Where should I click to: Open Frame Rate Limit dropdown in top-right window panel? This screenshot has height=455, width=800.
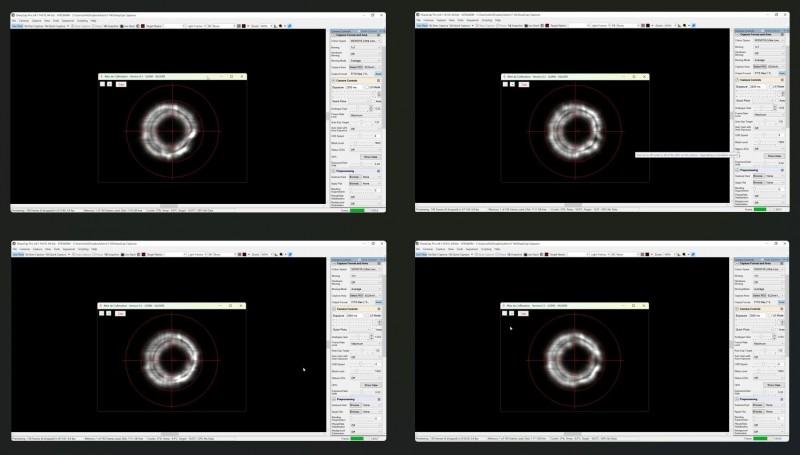tap(768, 115)
